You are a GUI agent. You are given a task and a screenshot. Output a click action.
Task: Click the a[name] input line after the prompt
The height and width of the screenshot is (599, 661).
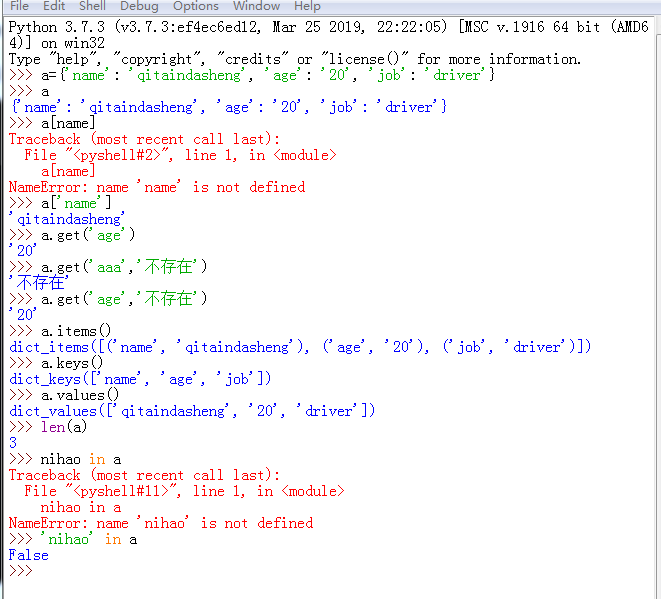coord(68,123)
